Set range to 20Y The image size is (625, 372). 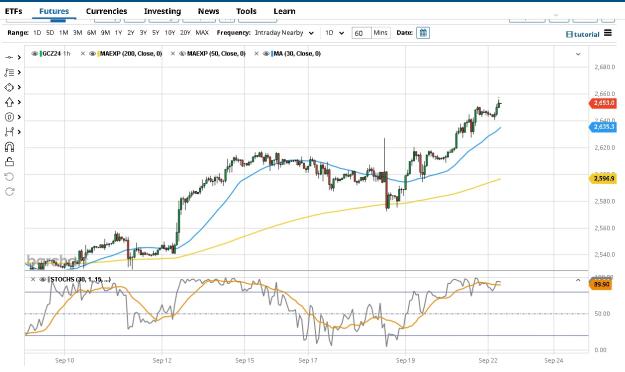click(185, 33)
